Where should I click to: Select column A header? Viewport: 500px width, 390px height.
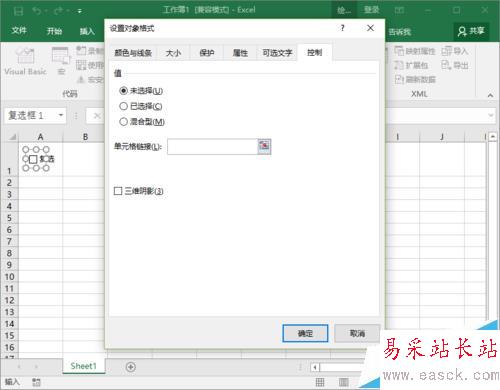[41, 137]
